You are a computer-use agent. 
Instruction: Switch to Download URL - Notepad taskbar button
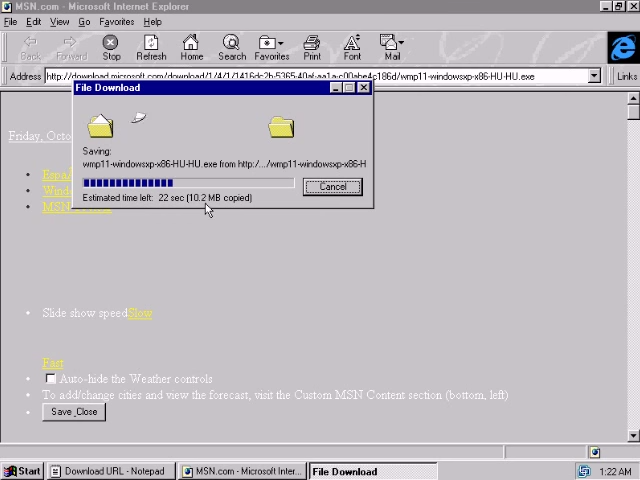(111, 471)
